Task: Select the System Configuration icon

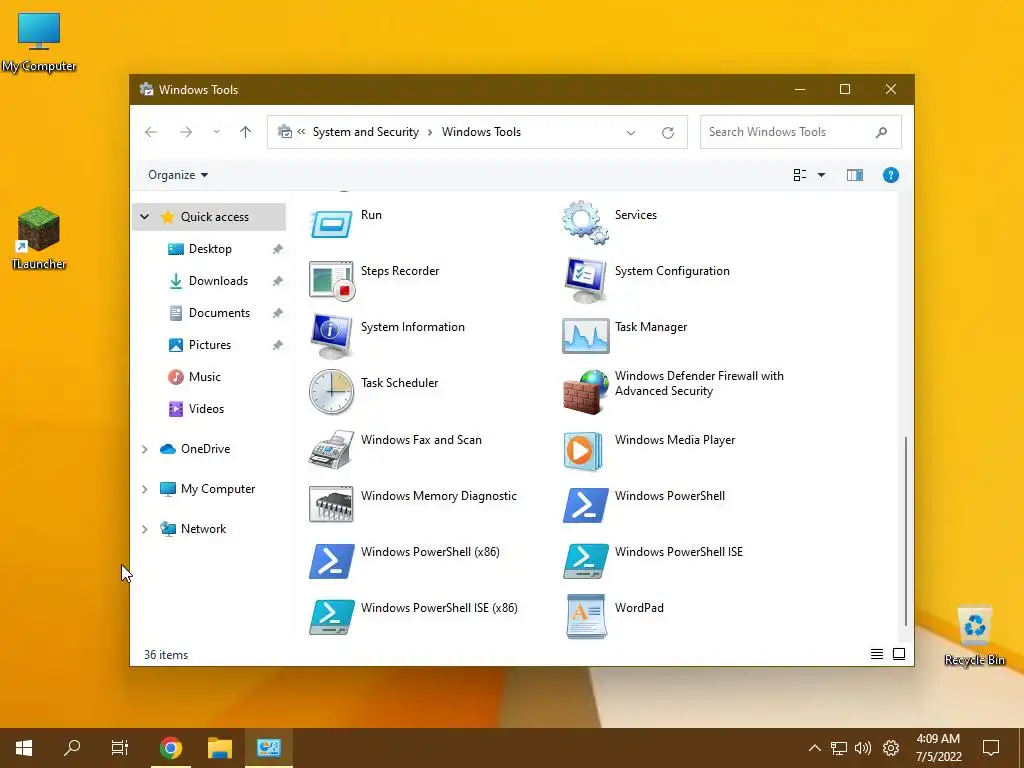Action: (585, 280)
